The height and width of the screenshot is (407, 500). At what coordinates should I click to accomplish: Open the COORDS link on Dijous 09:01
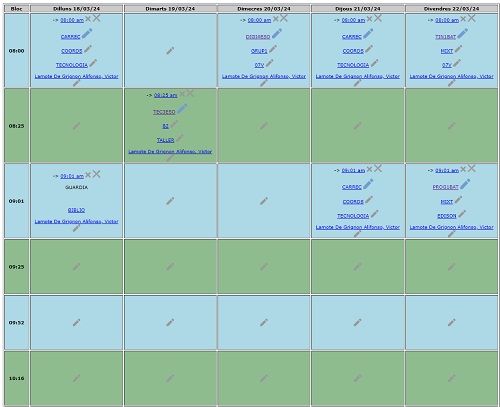tap(353, 202)
